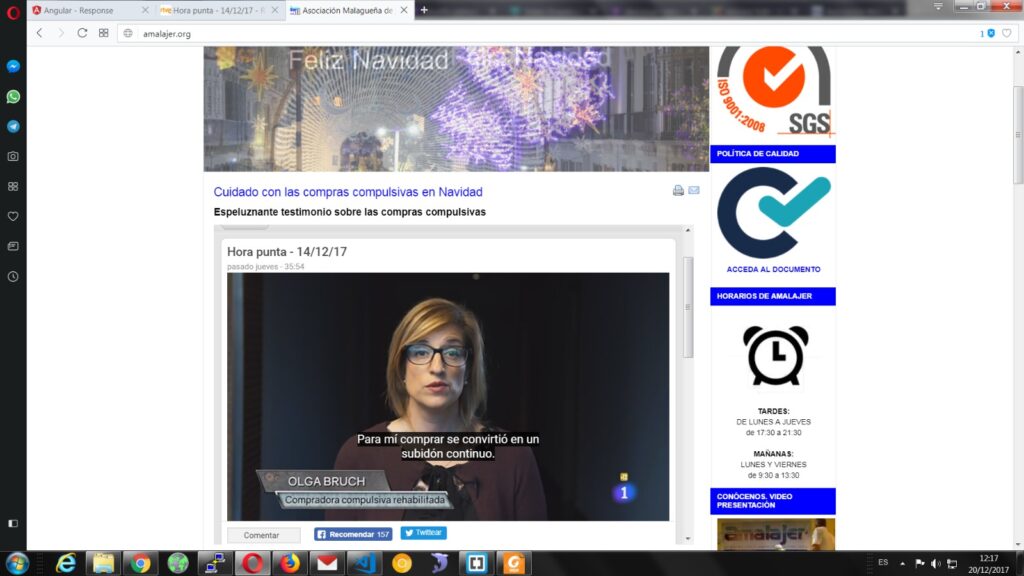Open Telegram in the Opera sidebar
Image resolution: width=1024 pixels, height=576 pixels.
tap(13, 127)
